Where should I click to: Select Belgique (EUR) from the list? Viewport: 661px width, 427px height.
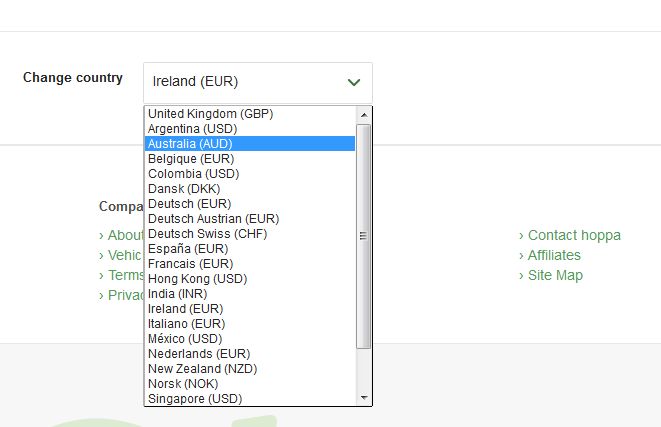[250, 159]
